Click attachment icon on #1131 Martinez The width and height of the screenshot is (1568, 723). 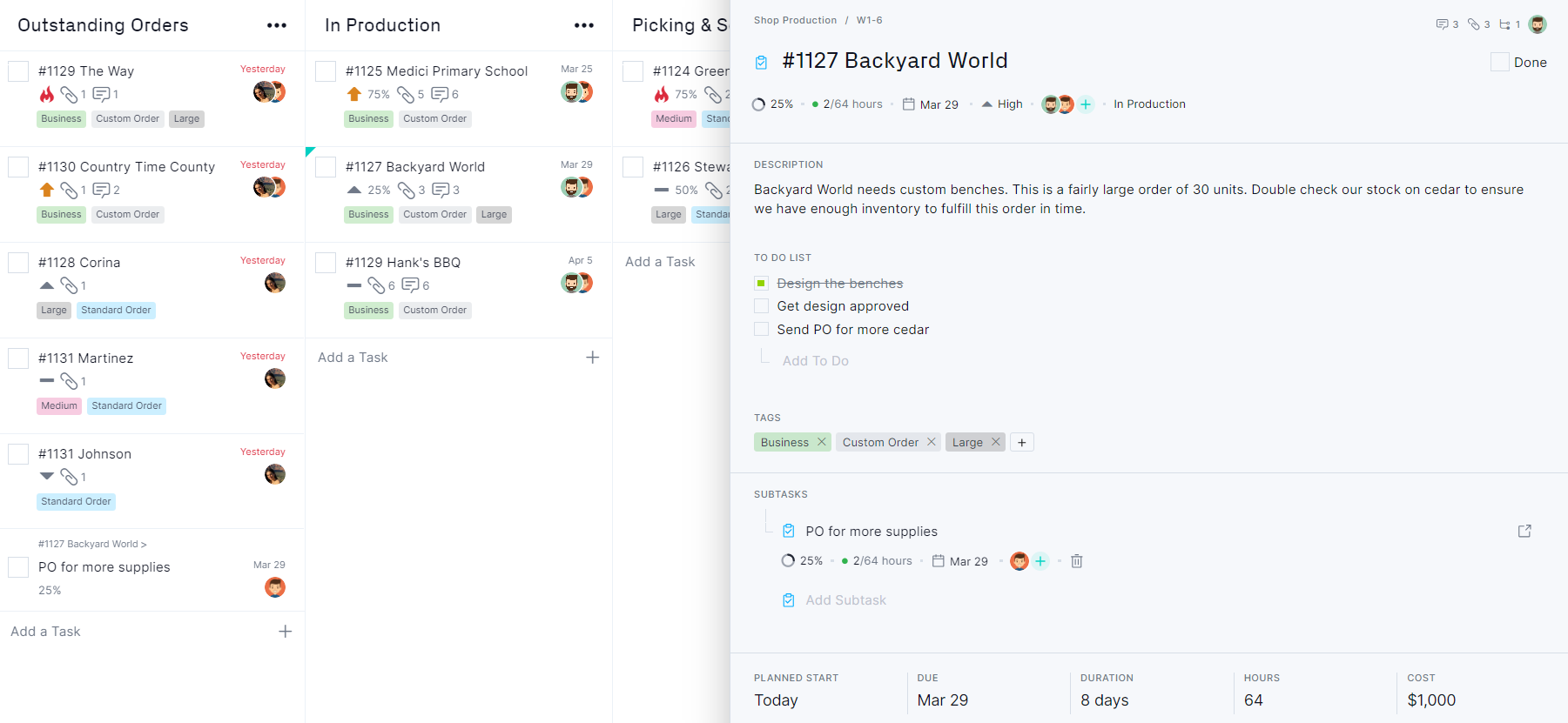69,381
